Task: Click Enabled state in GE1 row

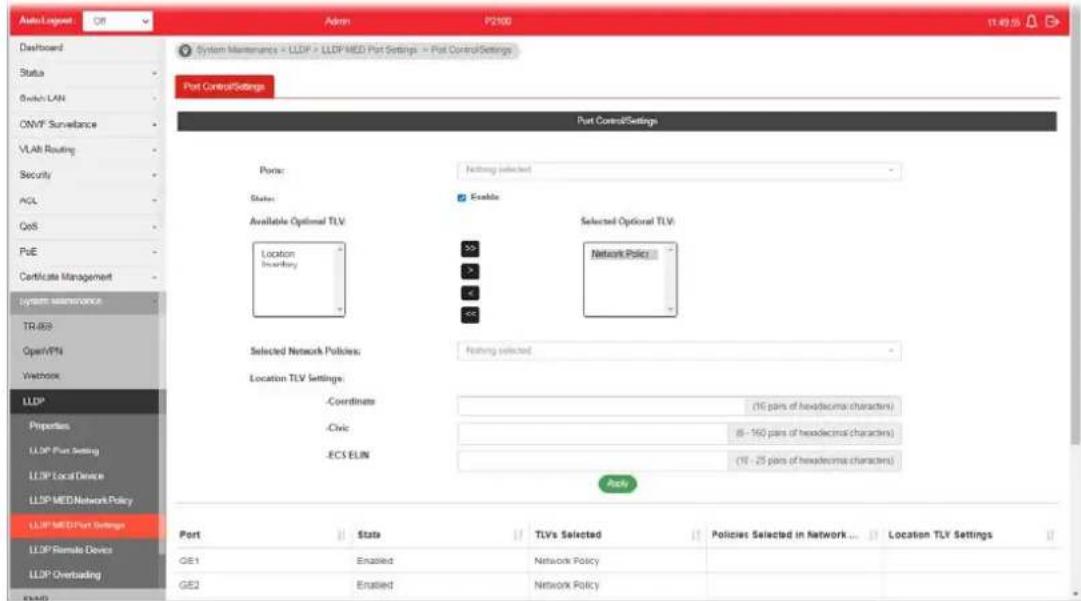Action: click(x=374, y=561)
